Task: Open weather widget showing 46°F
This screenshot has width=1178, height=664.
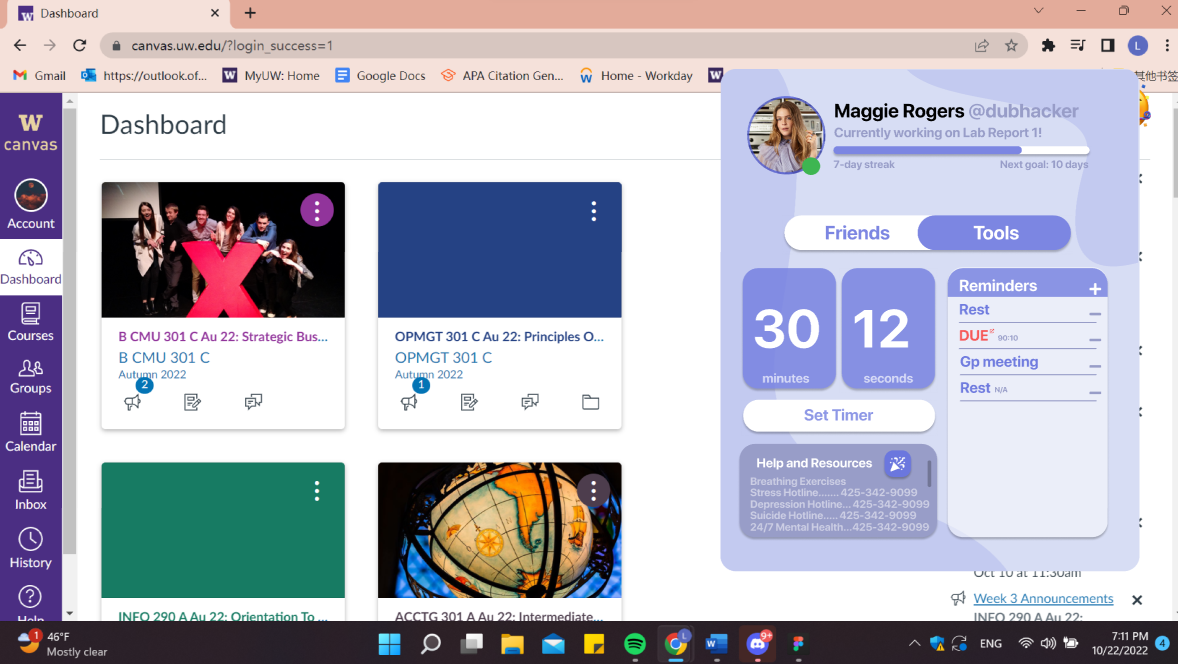Action: tap(63, 644)
